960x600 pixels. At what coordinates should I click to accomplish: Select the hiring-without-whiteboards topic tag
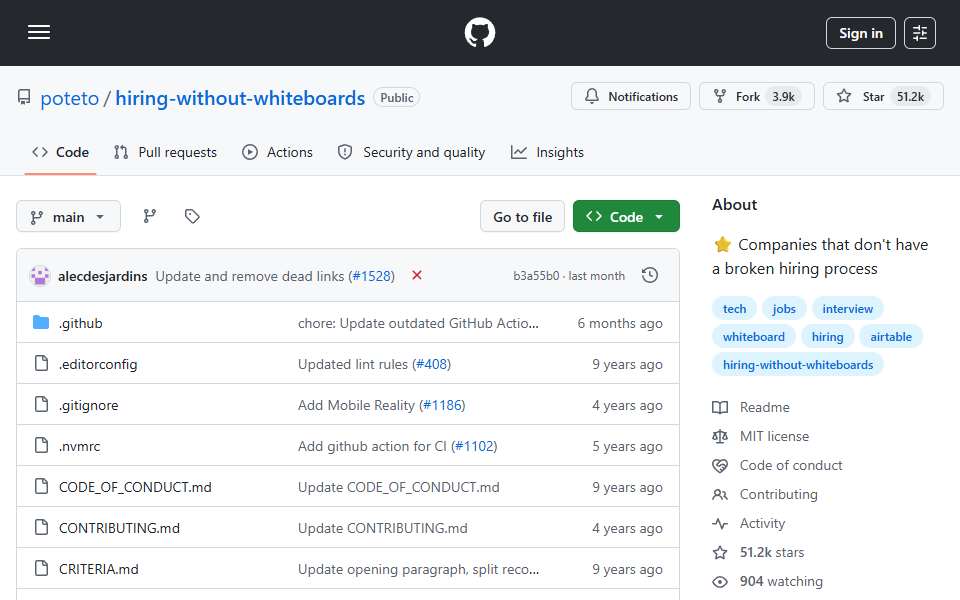(798, 365)
